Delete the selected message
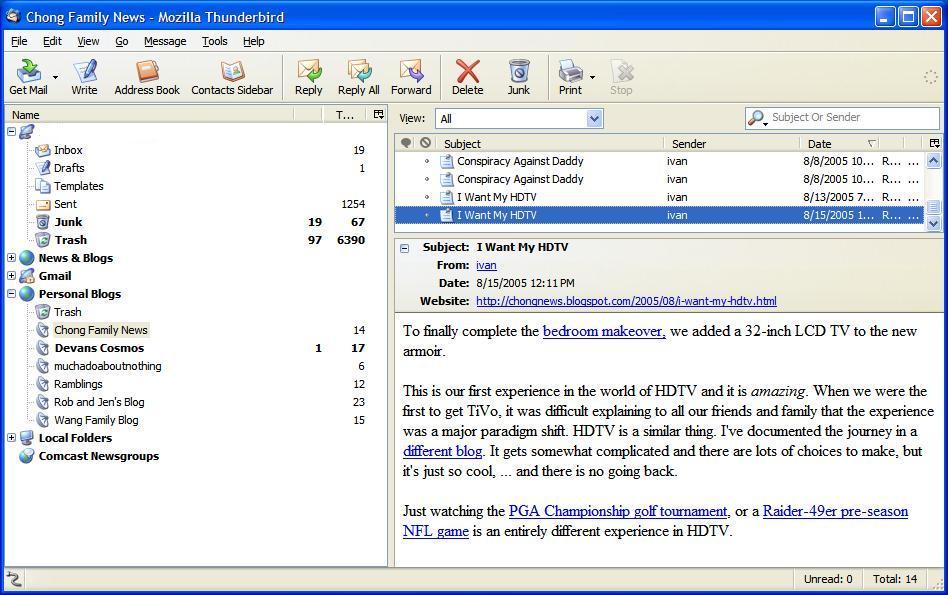This screenshot has width=948, height=595. (467, 77)
